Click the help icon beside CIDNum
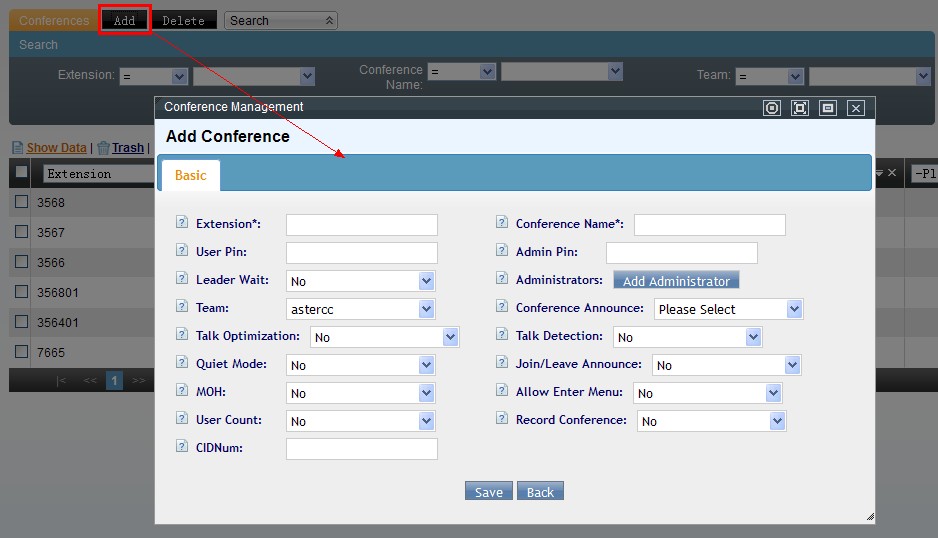The image size is (938, 538). click(x=182, y=447)
